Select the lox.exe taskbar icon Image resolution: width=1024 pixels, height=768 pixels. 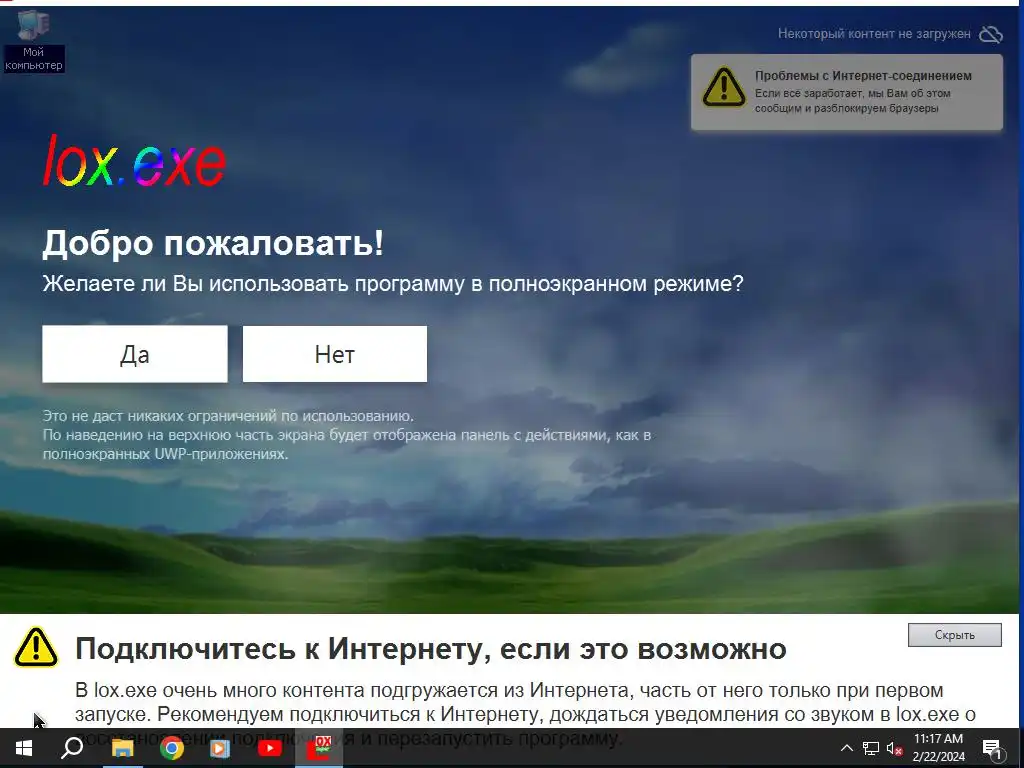pos(319,748)
